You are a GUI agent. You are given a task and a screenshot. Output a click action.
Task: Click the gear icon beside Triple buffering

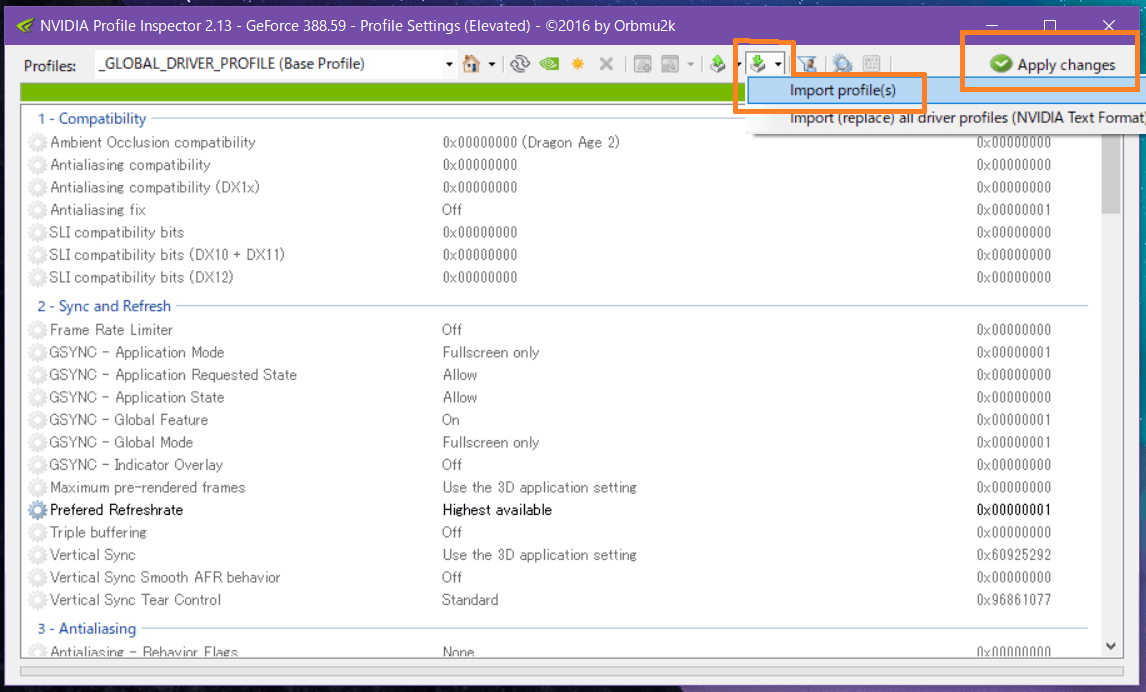37,533
